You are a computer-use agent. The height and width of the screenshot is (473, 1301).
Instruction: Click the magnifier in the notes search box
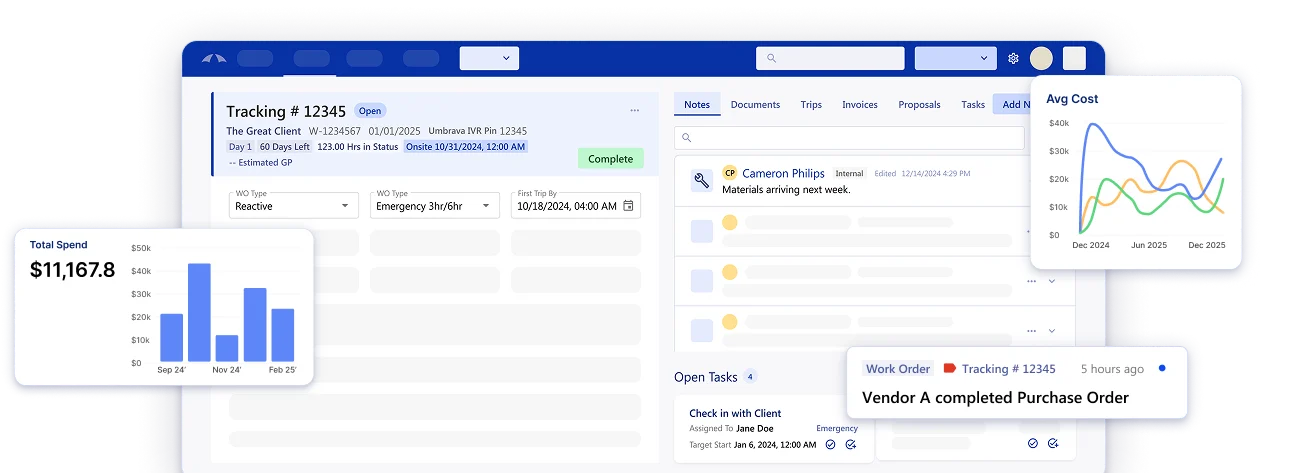(687, 138)
